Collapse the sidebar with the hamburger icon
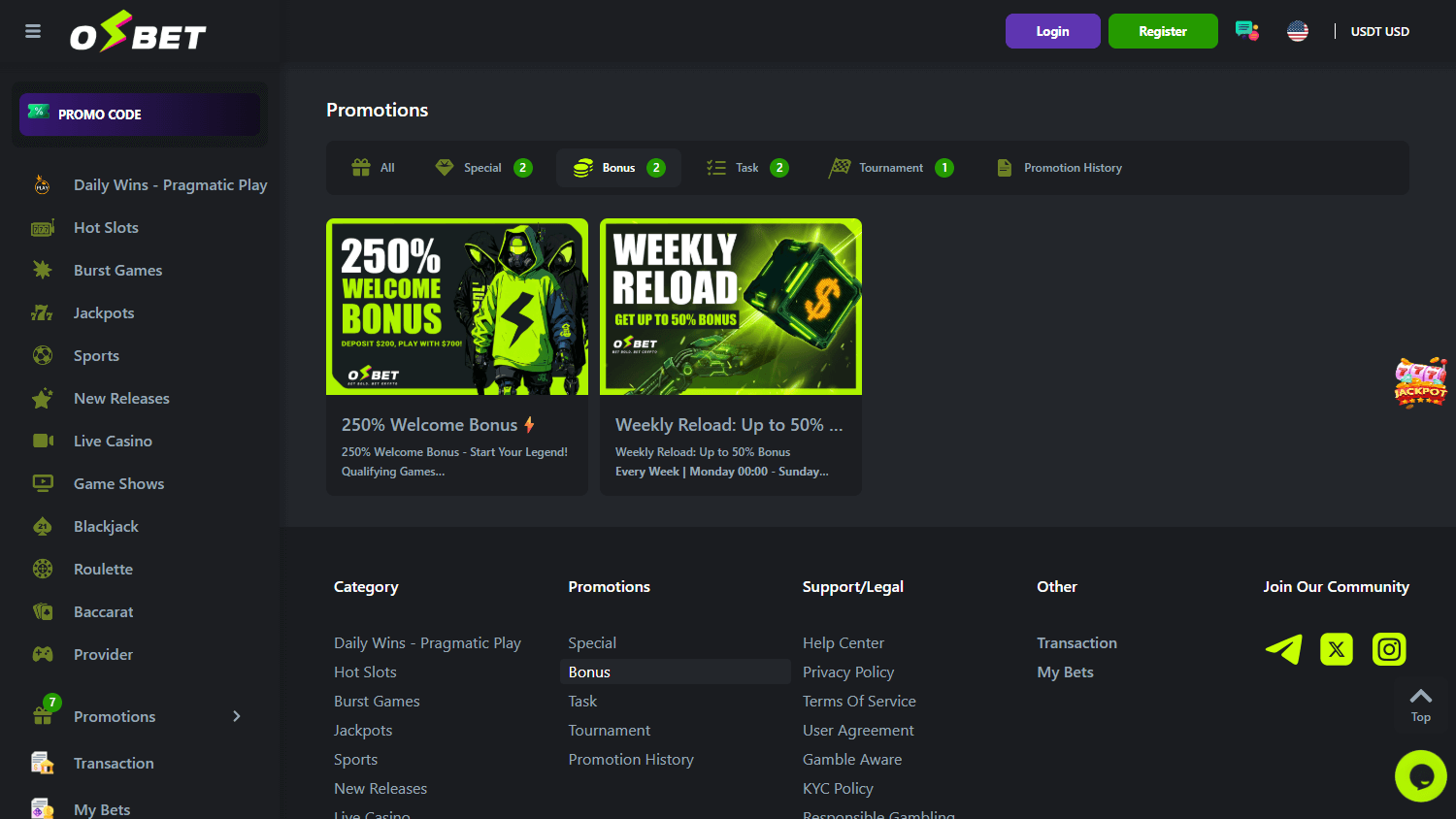1456x819 pixels. [x=32, y=31]
